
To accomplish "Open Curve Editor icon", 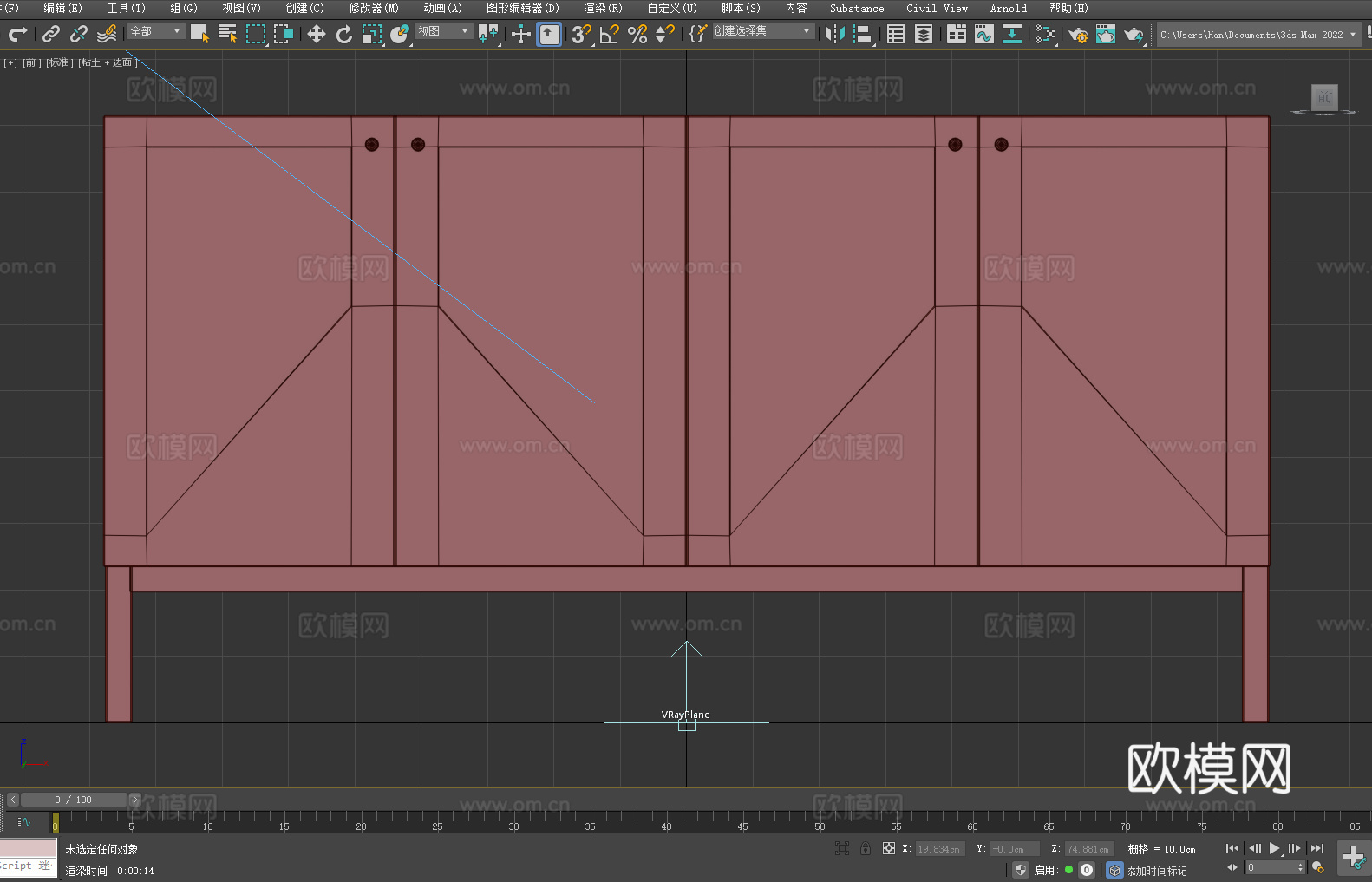I will tap(984, 34).
